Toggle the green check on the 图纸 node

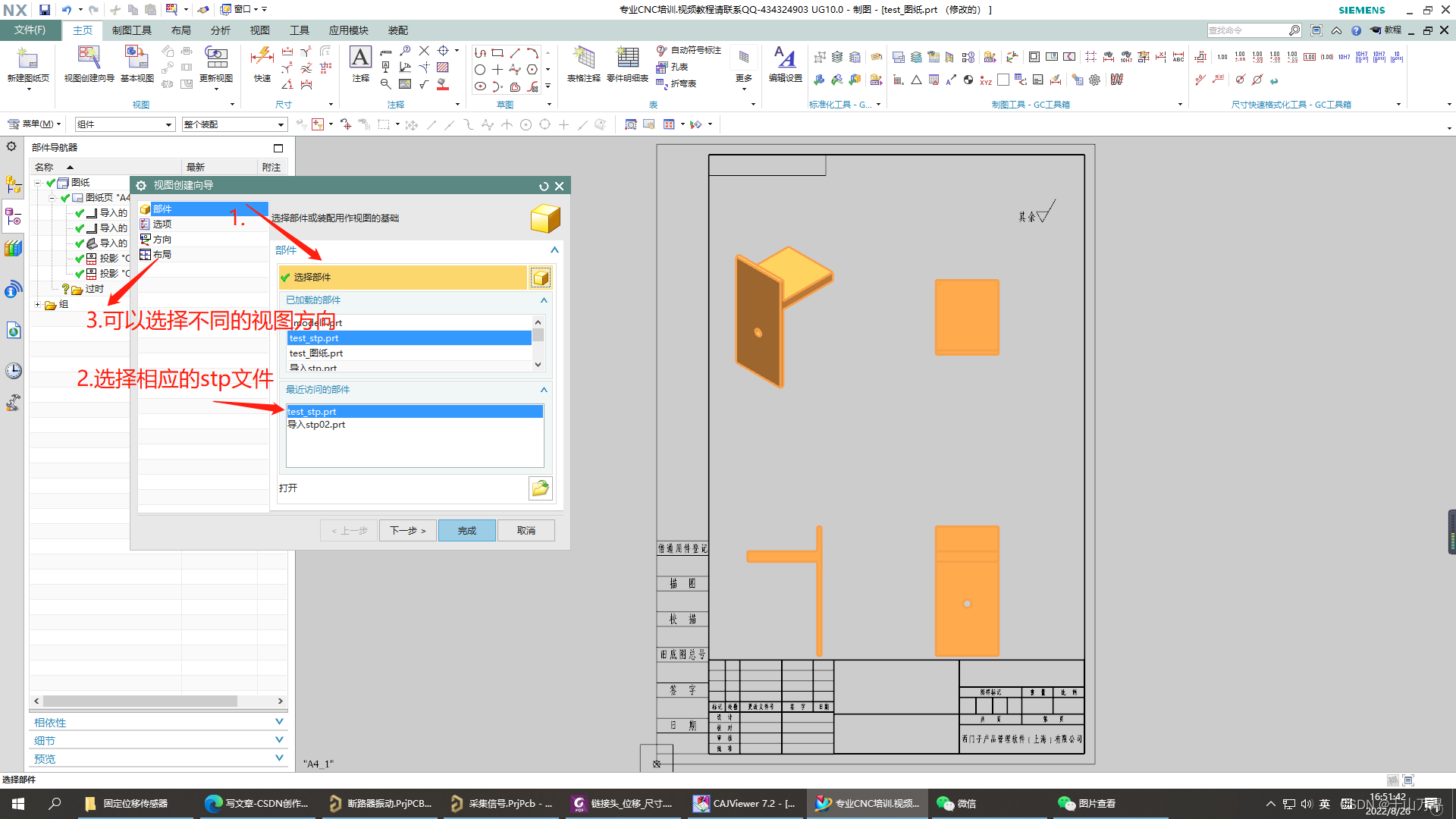point(52,183)
